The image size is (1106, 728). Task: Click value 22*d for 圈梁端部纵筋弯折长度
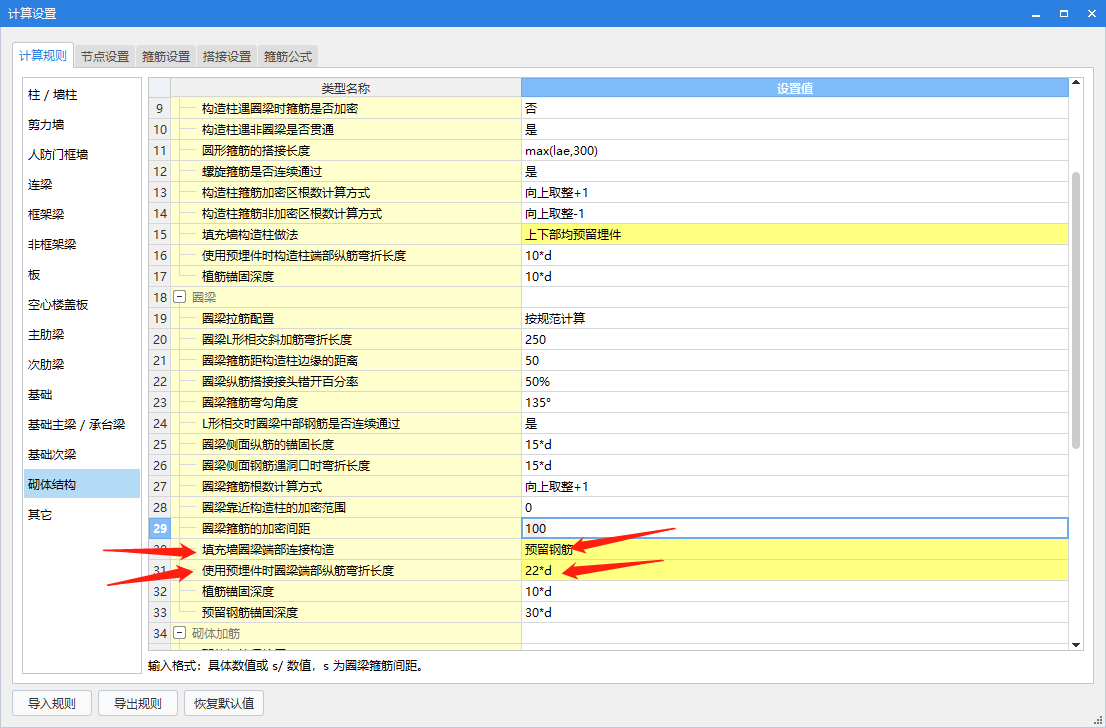(x=795, y=571)
